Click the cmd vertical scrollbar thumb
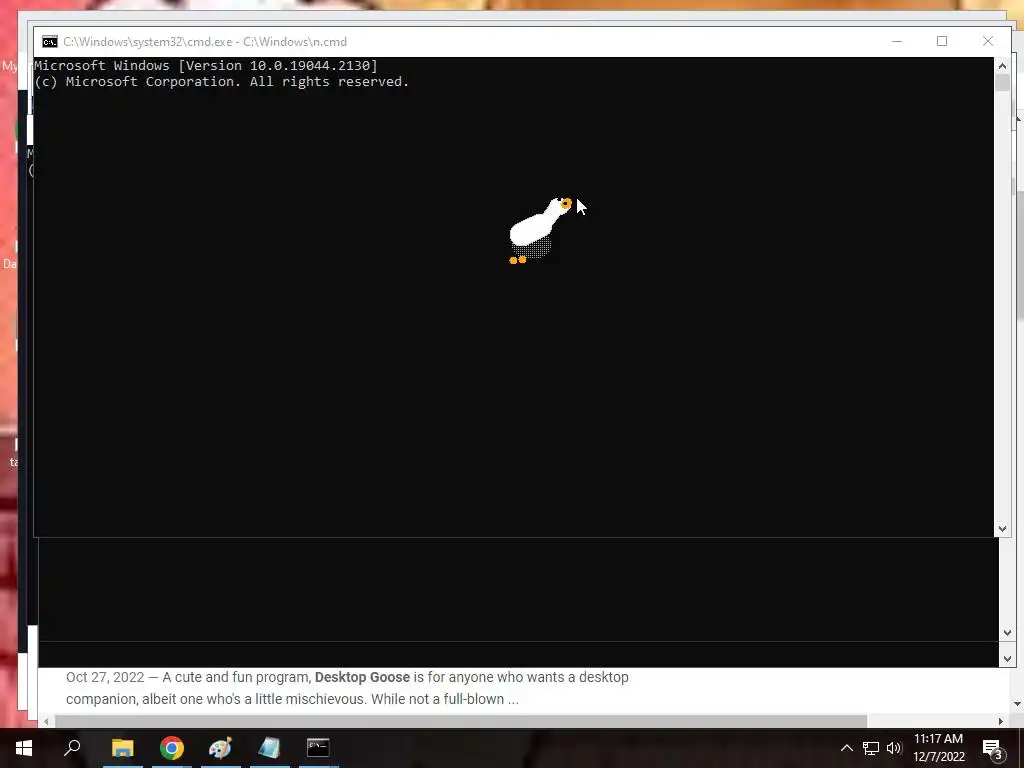This screenshot has height=768, width=1024. [1002, 83]
